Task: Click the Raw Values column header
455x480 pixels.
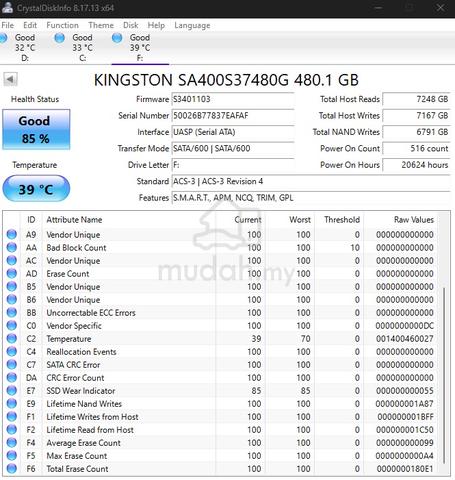Action: [x=414, y=220]
